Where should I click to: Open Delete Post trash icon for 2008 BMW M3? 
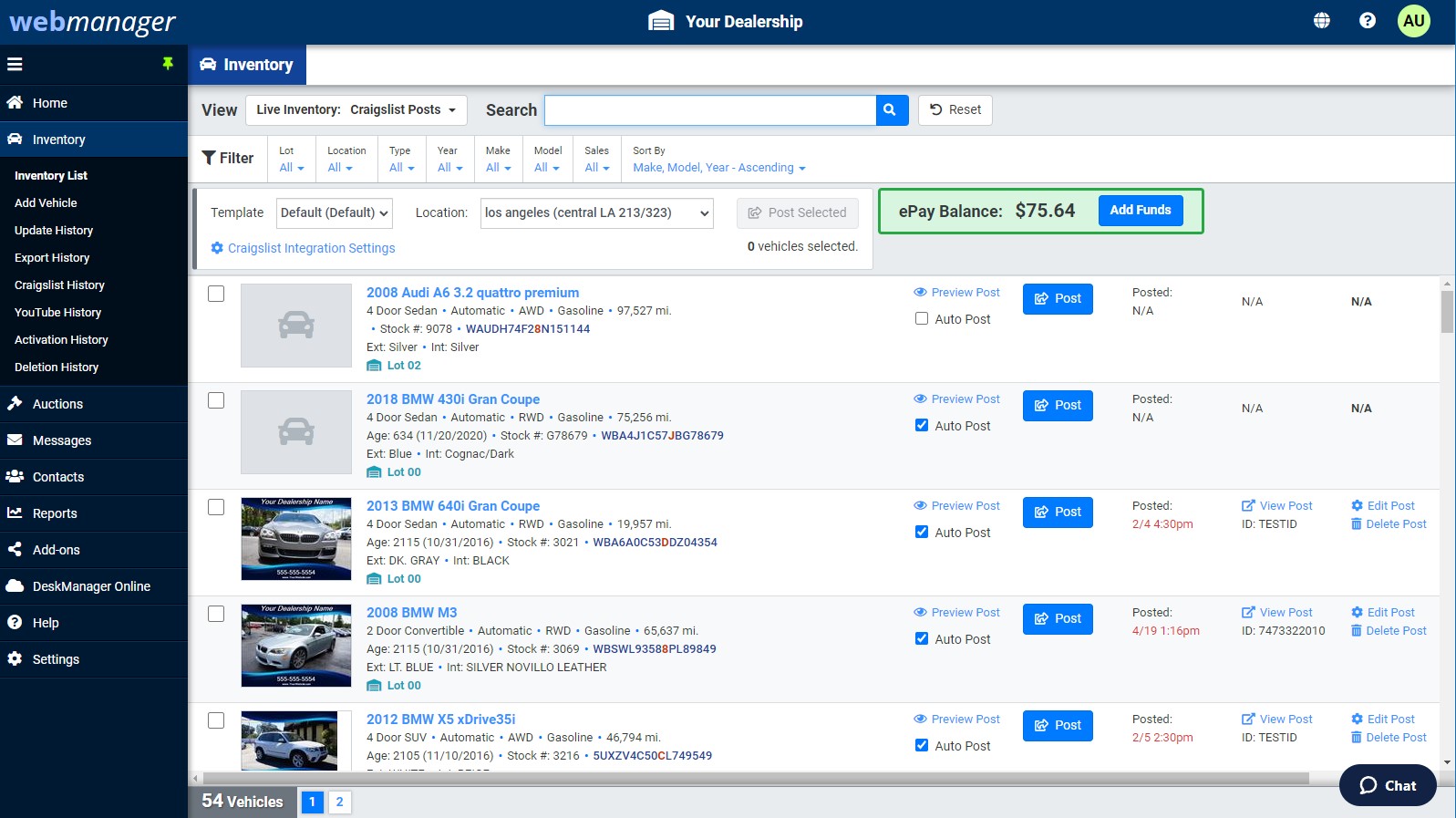click(x=1357, y=631)
